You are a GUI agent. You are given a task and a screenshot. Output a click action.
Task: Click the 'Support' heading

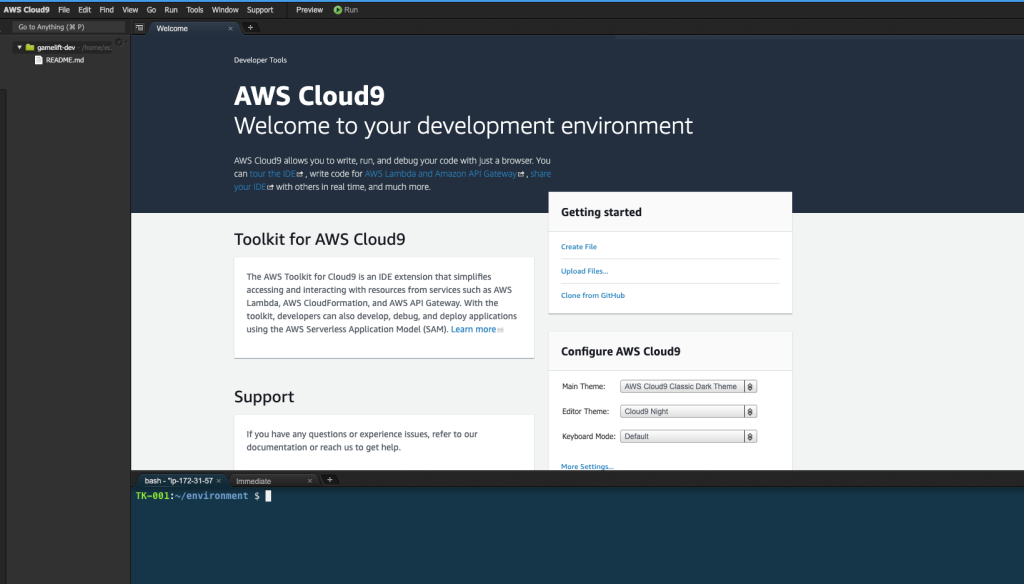[264, 397]
